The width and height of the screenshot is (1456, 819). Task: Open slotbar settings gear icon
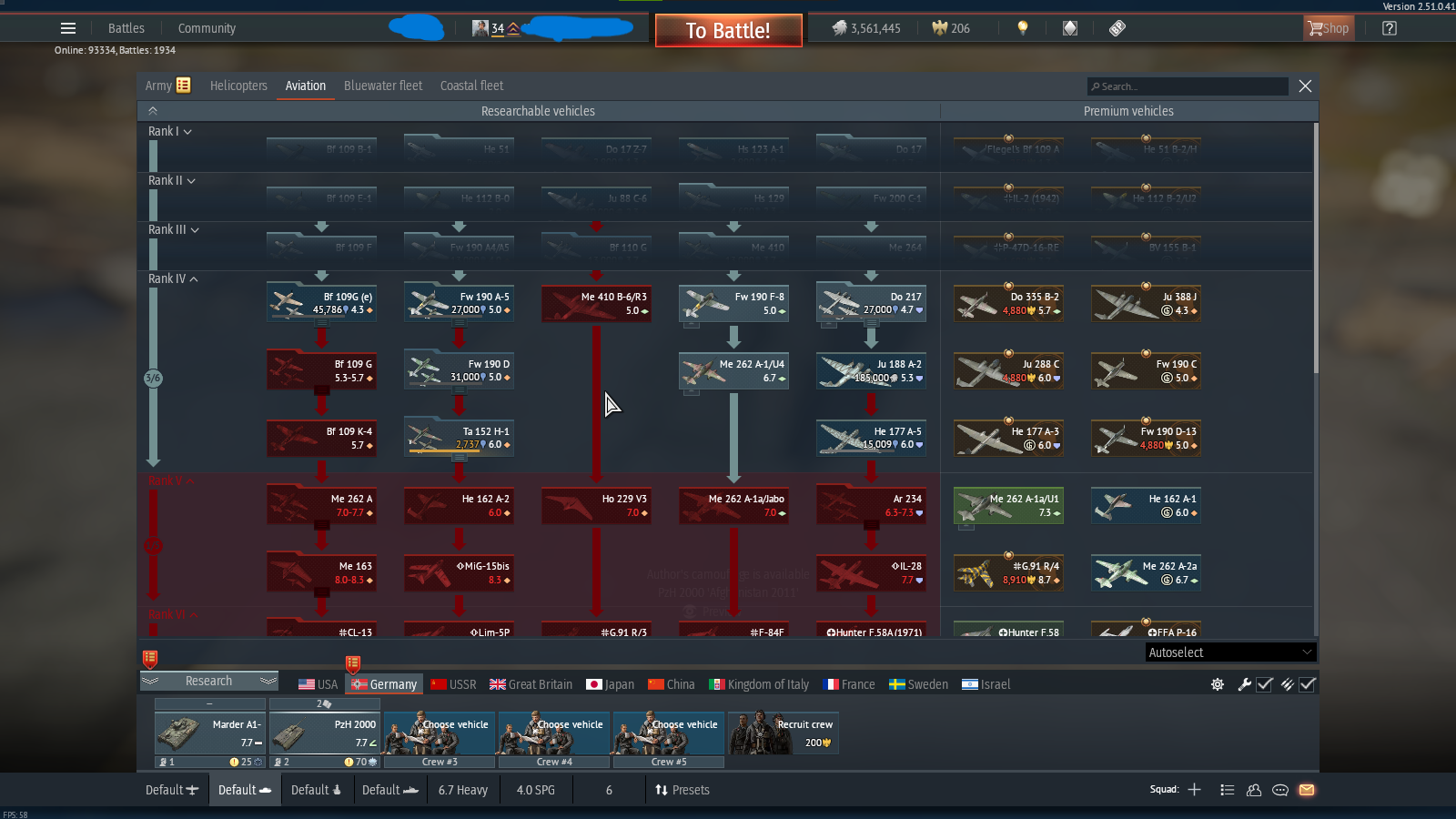[1218, 684]
